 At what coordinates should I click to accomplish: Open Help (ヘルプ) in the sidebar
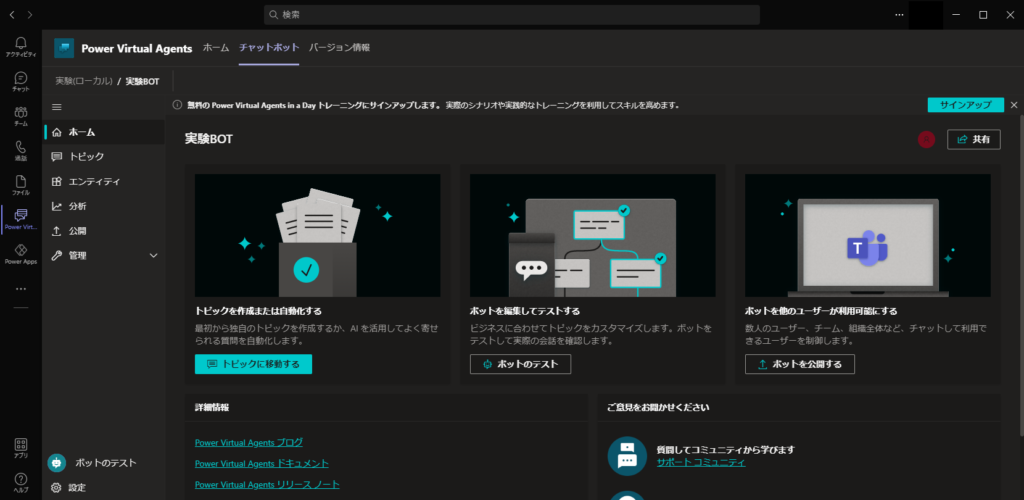tap(21, 482)
